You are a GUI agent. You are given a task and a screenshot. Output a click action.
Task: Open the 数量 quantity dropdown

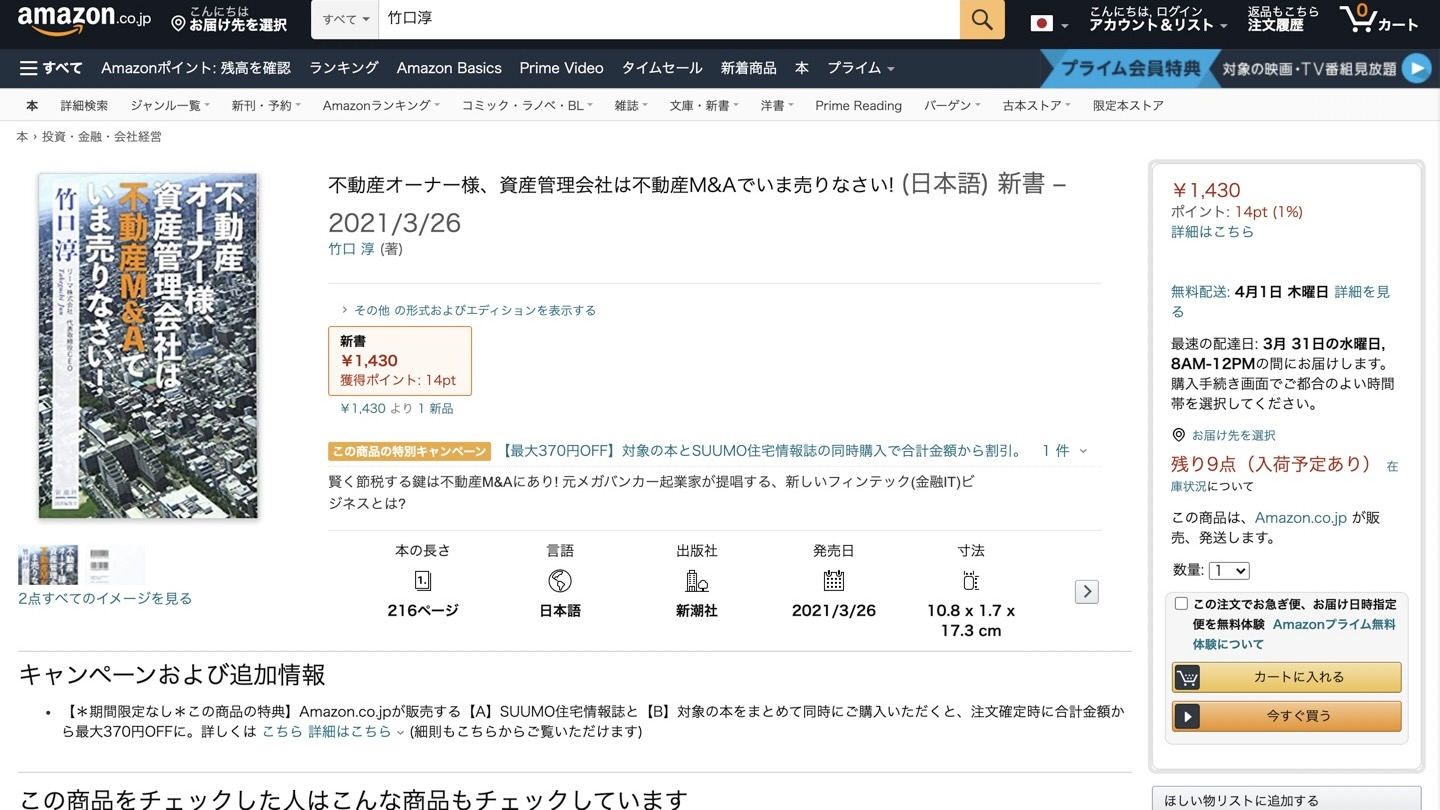click(x=1229, y=571)
